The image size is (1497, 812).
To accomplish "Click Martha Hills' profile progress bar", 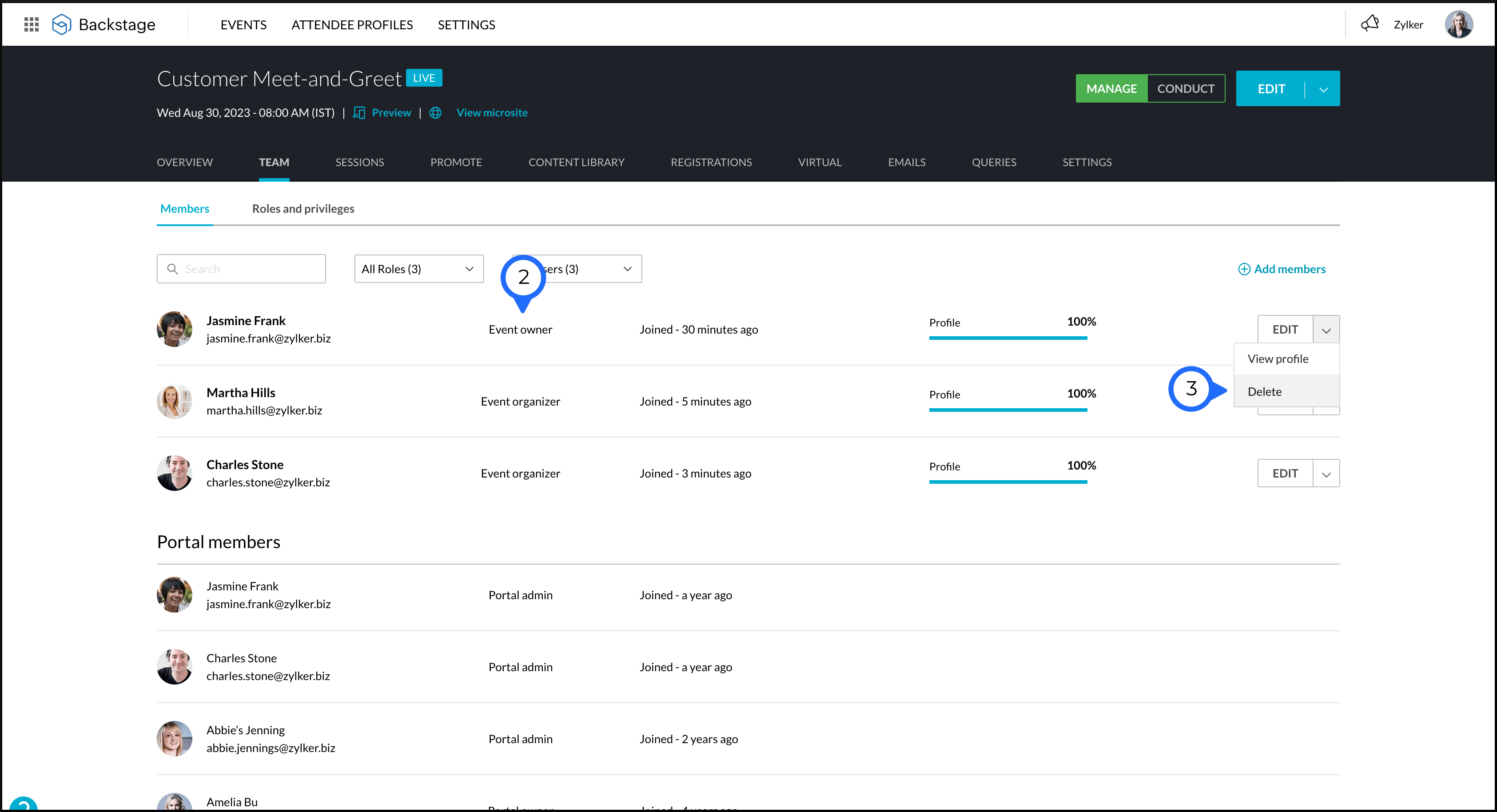I will [1008, 410].
